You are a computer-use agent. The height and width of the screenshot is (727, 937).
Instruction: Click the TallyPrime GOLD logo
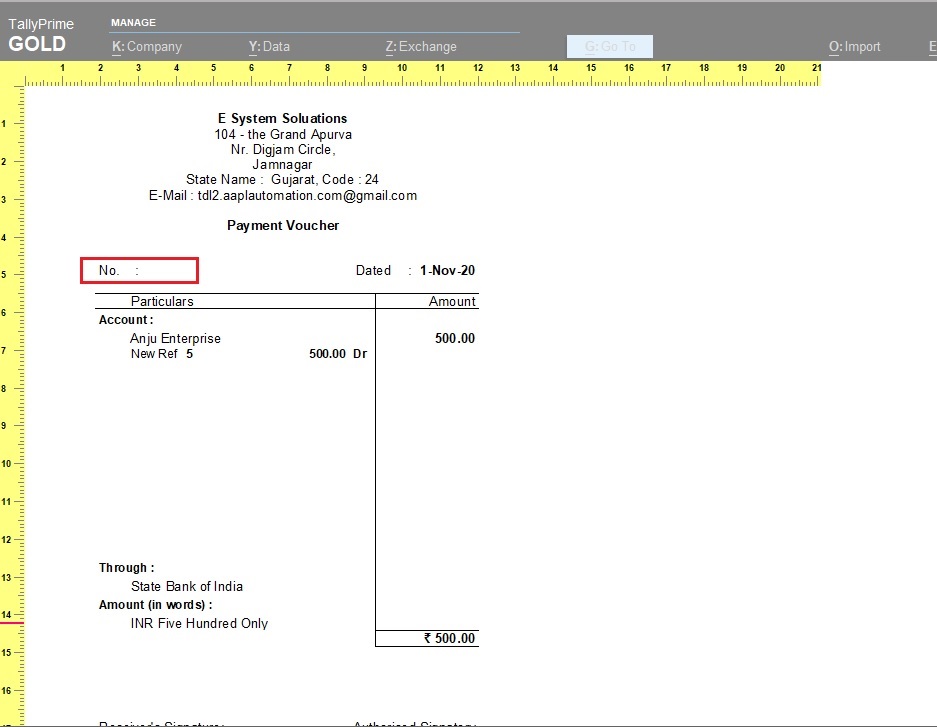click(40, 36)
